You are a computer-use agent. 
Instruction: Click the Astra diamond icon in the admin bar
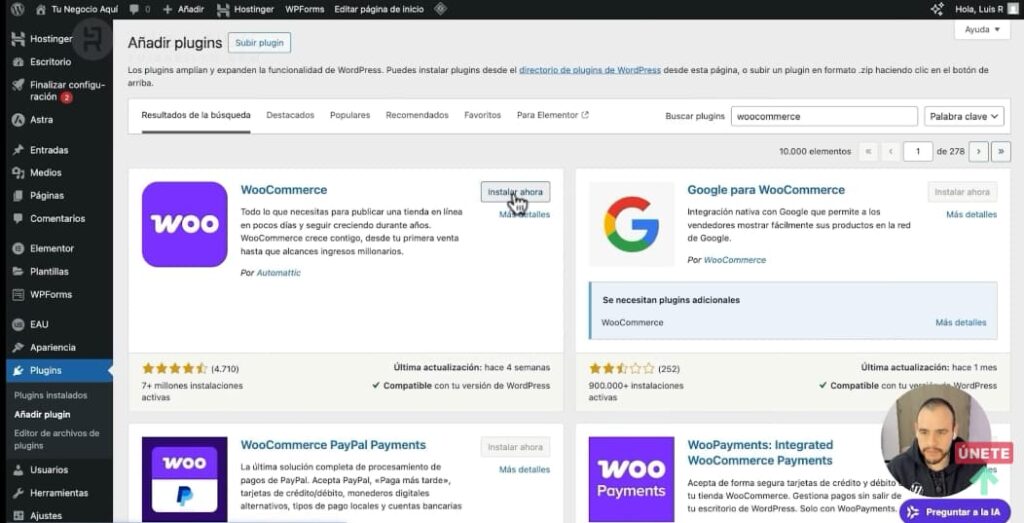[x=441, y=9]
